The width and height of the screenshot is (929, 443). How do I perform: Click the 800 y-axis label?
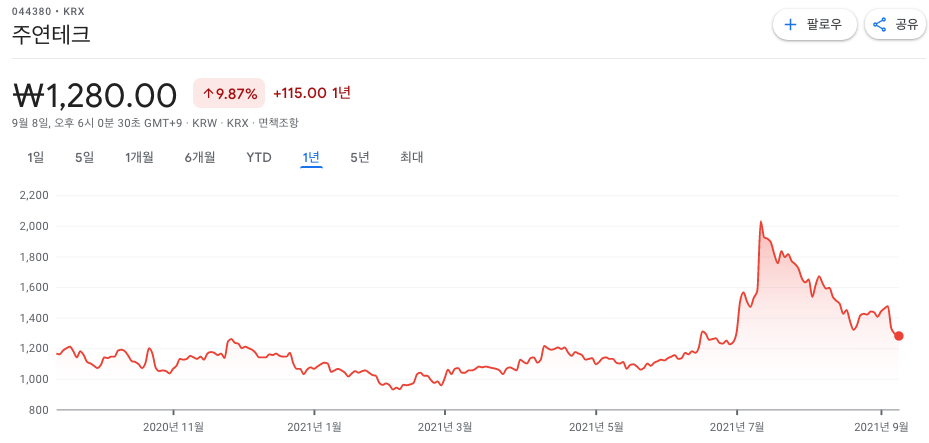tap(40, 410)
